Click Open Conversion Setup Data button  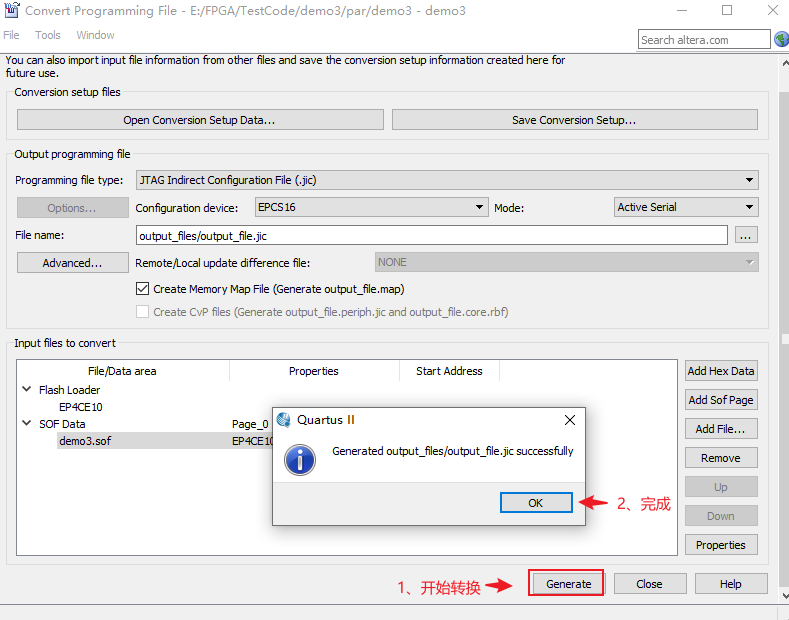click(200, 120)
